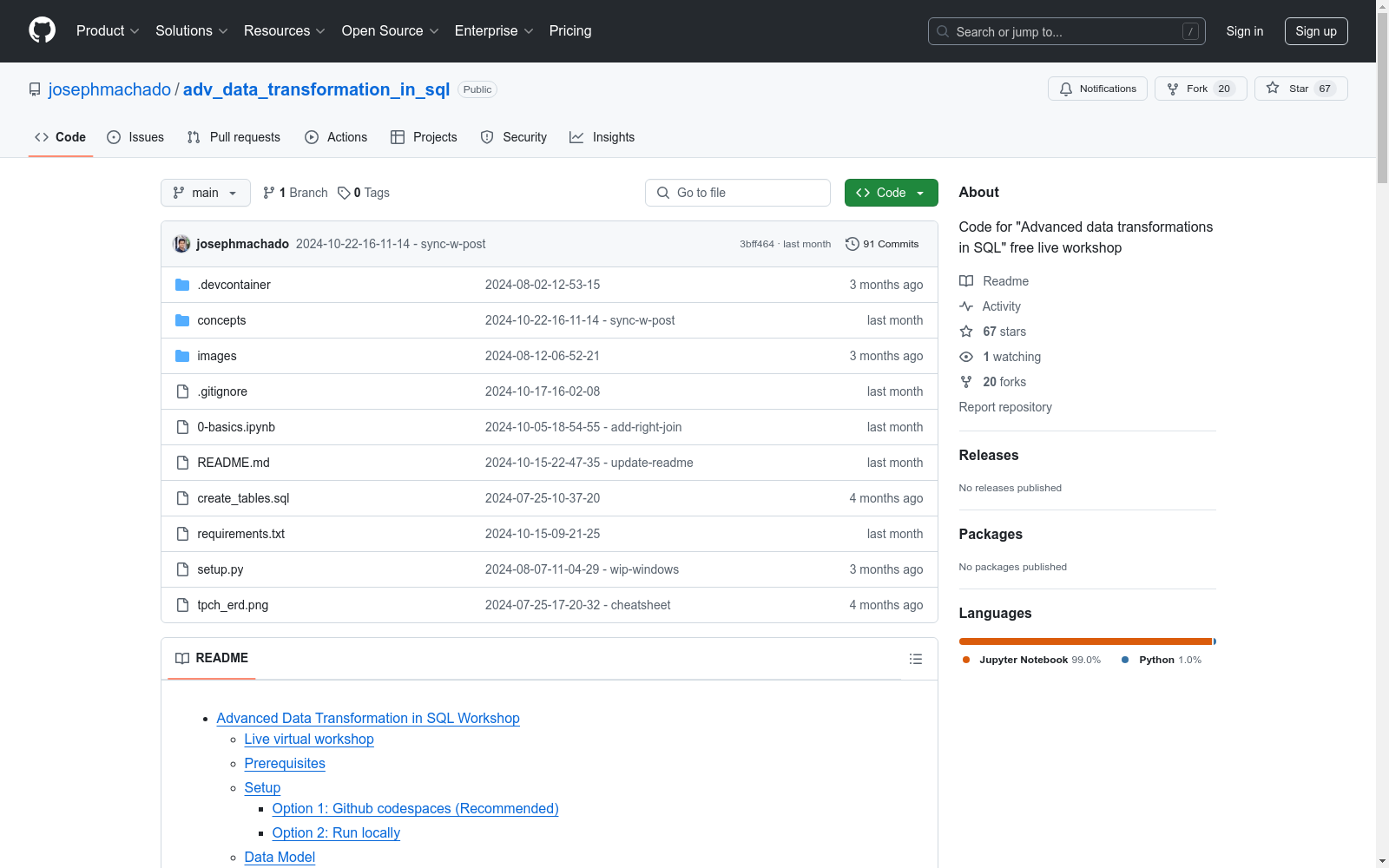Click the Activity pulse icon
The height and width of the screenshot is (868, 1389).
(966, 306)
